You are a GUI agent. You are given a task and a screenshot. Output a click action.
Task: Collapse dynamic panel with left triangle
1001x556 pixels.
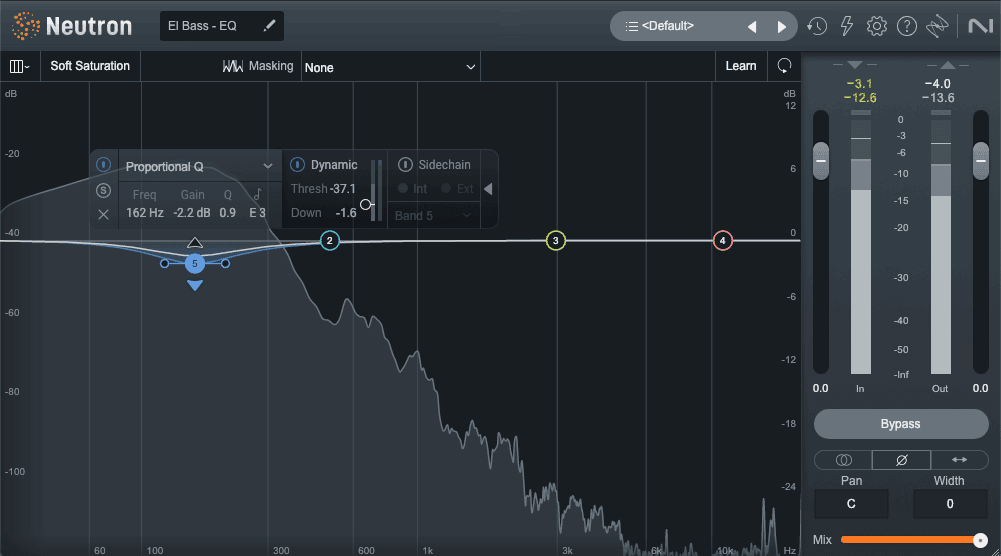pyautogui.click(x=488, y=189)
